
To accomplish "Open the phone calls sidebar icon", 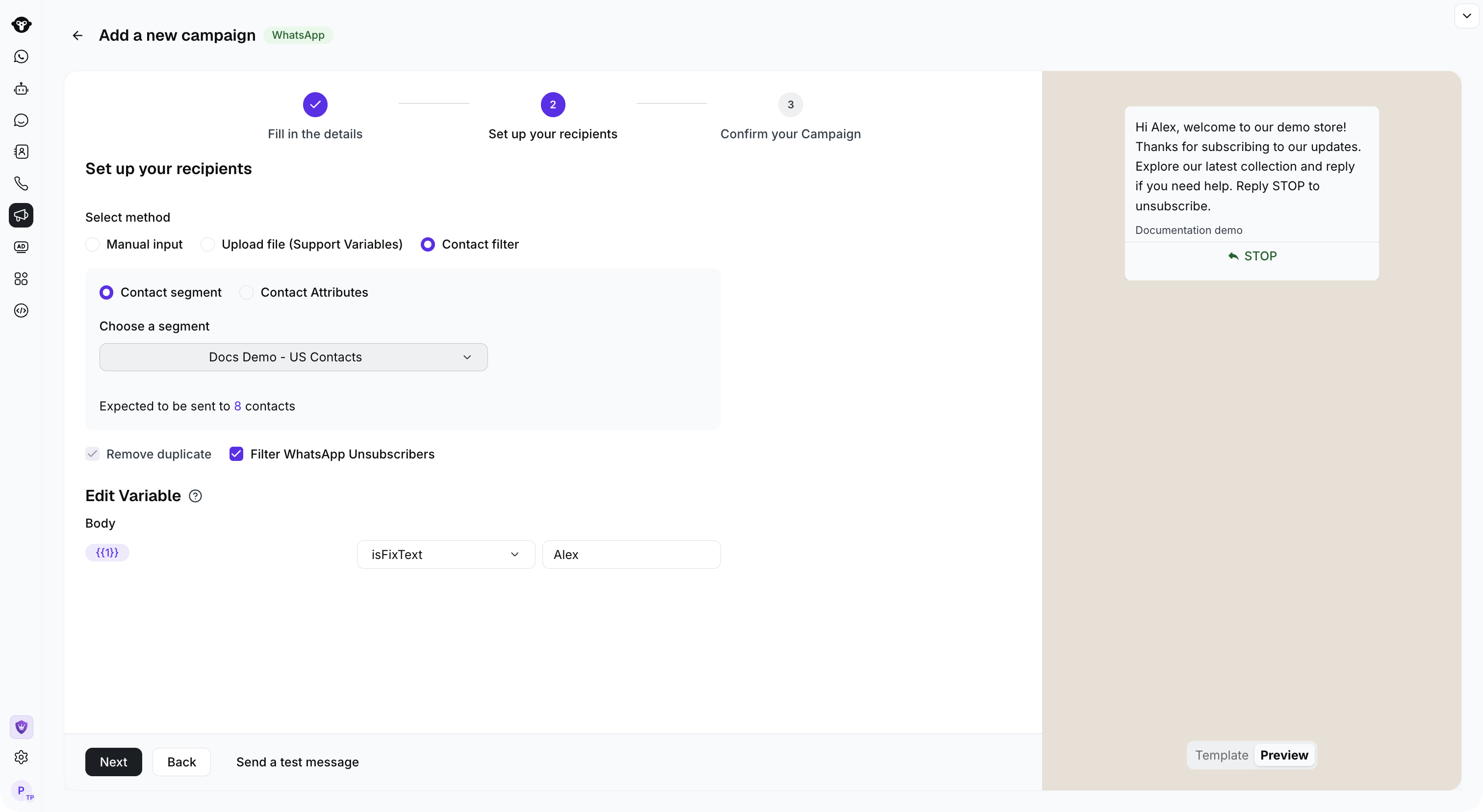I will click(x=21, y=183).
